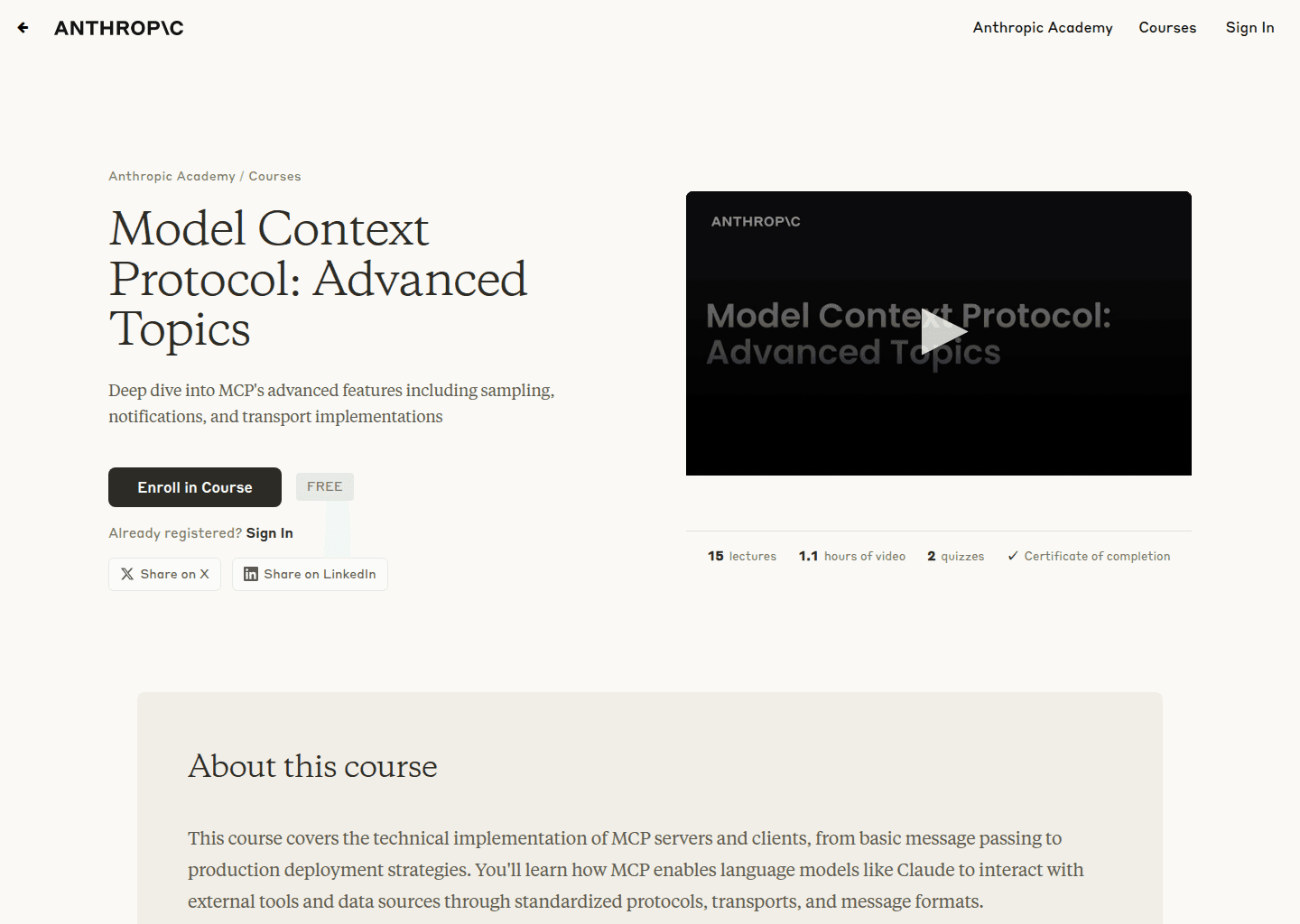Open the Anthropic logo homepage link

click(x=119, y=28)
